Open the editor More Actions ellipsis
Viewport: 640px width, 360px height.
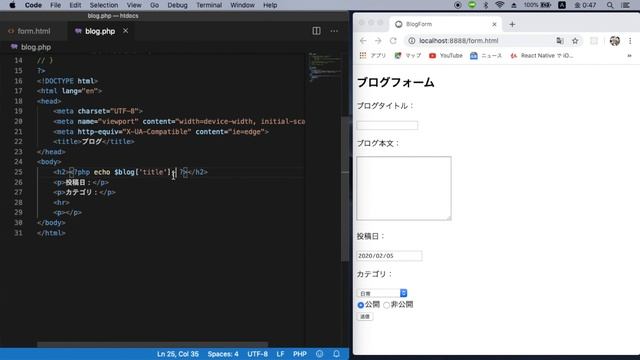click(x=334, y=31)
